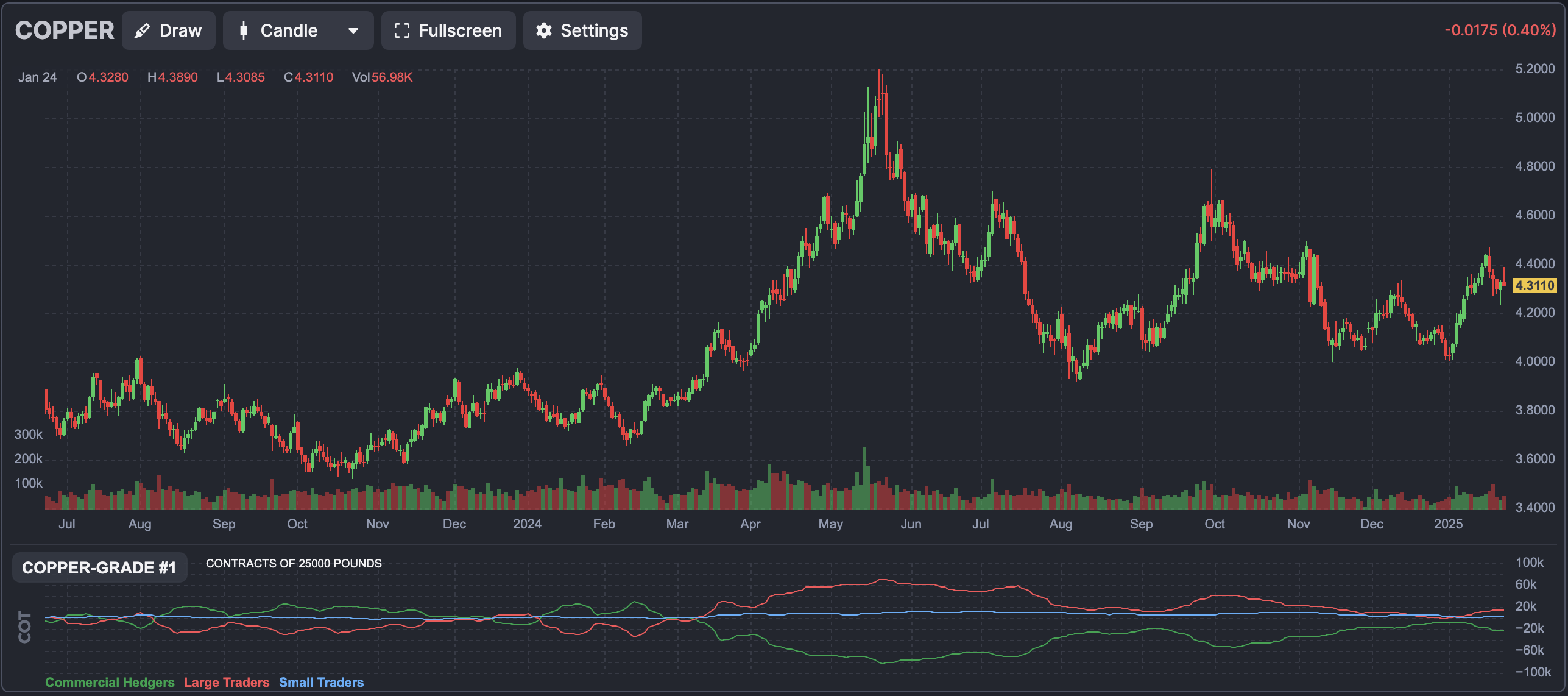Click the 5.0000 price axis label

coord(1534,117)
